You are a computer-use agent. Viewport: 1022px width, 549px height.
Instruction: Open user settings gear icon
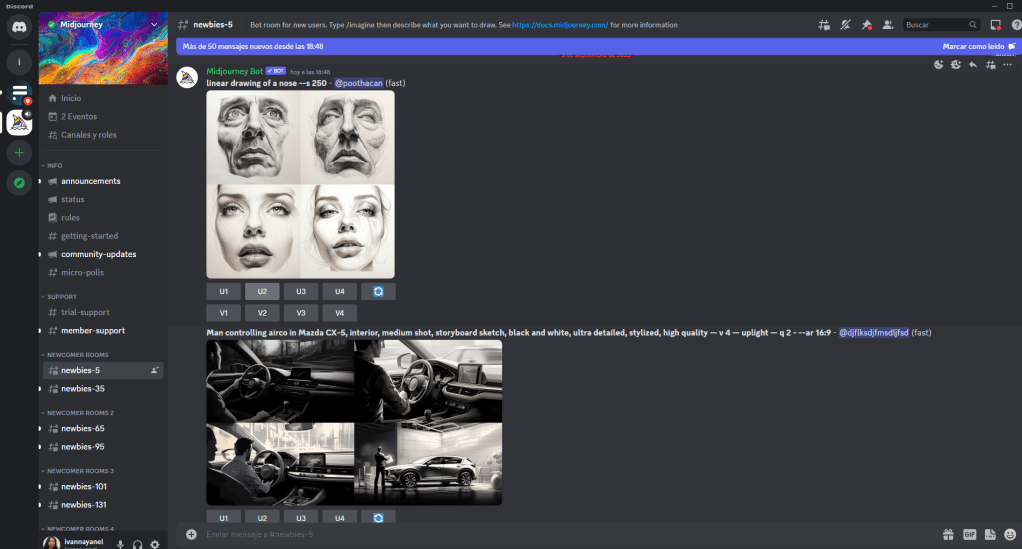[x=154, y=544]
